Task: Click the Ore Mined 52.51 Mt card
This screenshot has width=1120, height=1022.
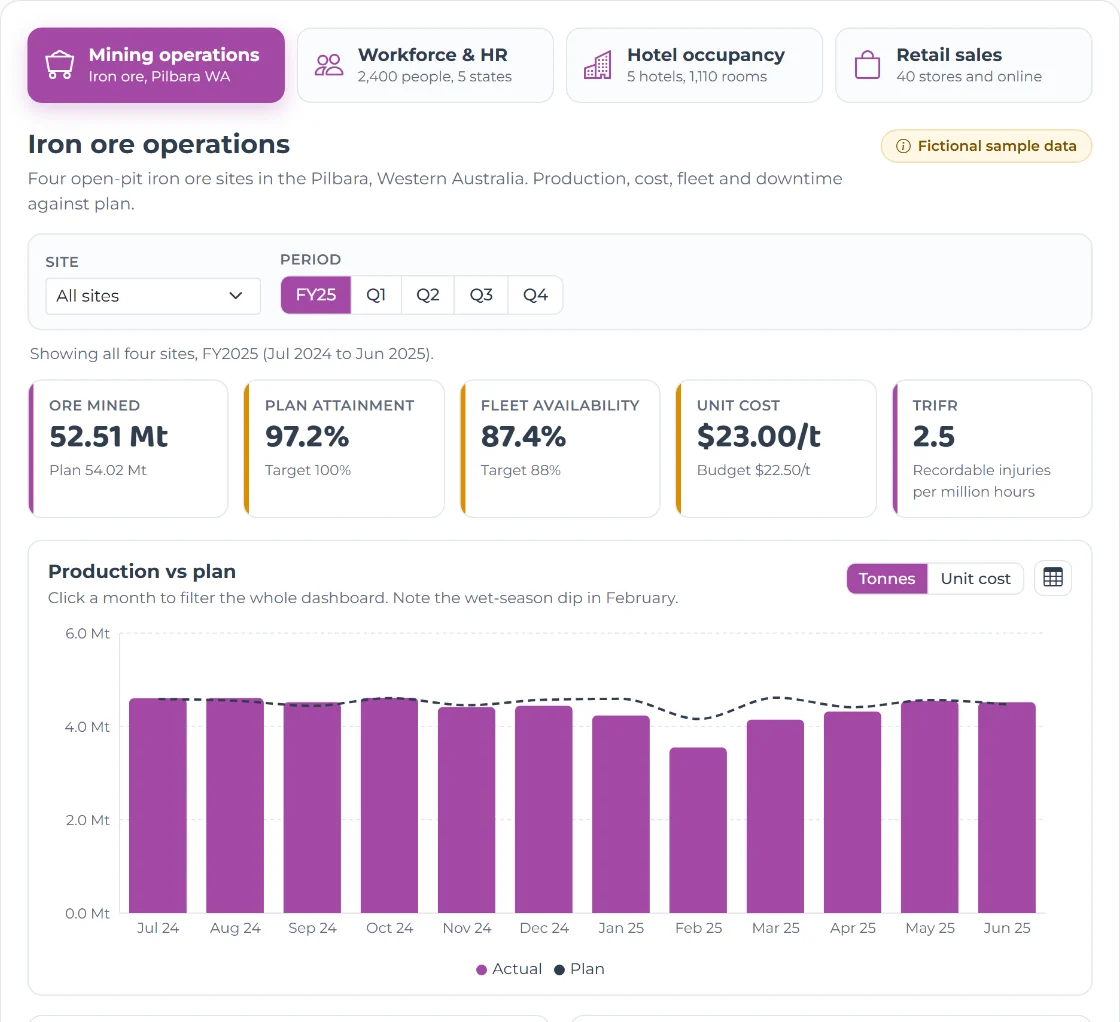Action: click(129, 449)
